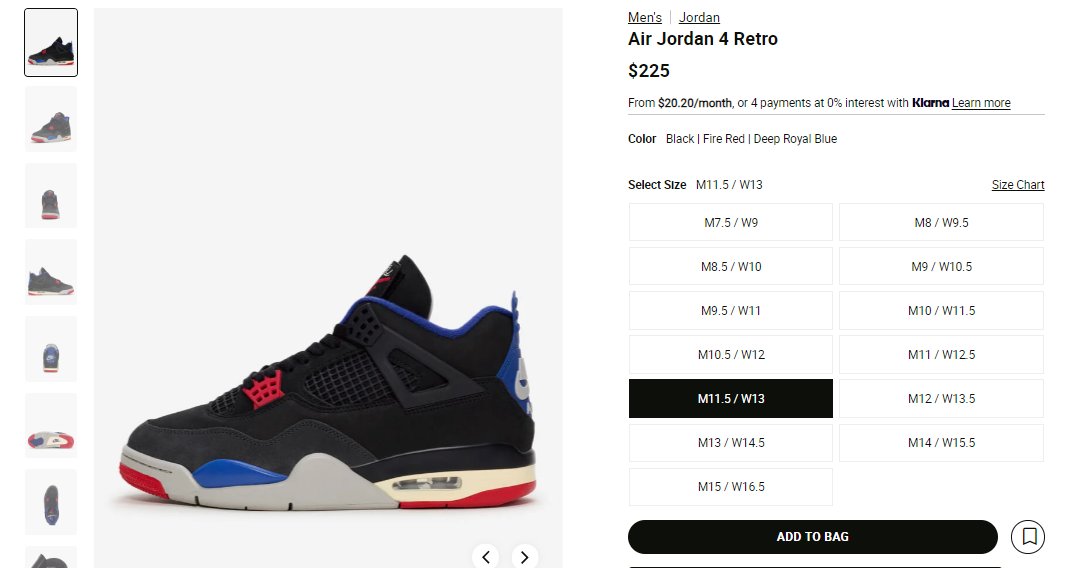This screenshot has height=568, width=1066.
Task: Go to previous product image arrow
Action: (485, 557)
